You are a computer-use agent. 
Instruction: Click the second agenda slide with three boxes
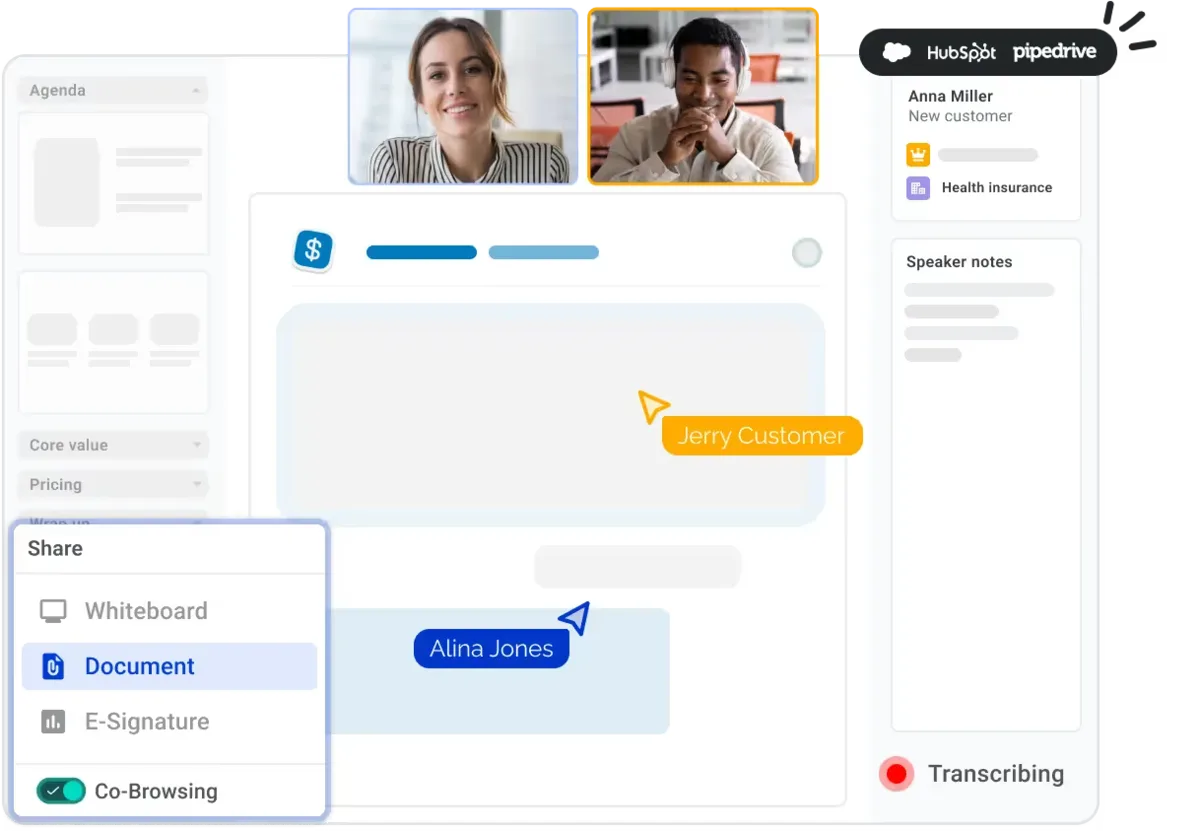(113, 342)
